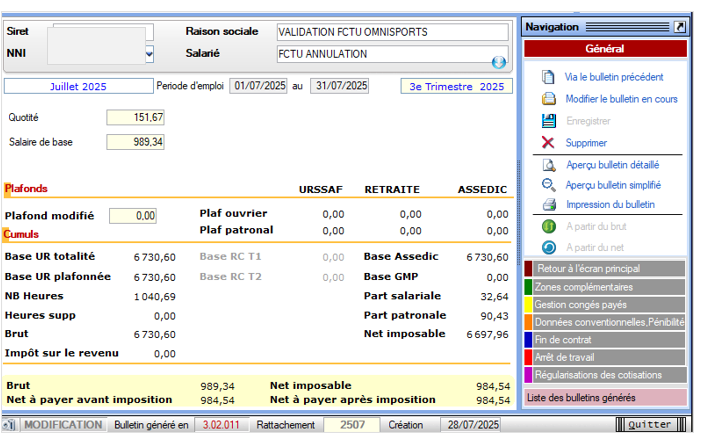Click the red X Supprimer icon
Screen dimensions: 706x441
point(548,142)
